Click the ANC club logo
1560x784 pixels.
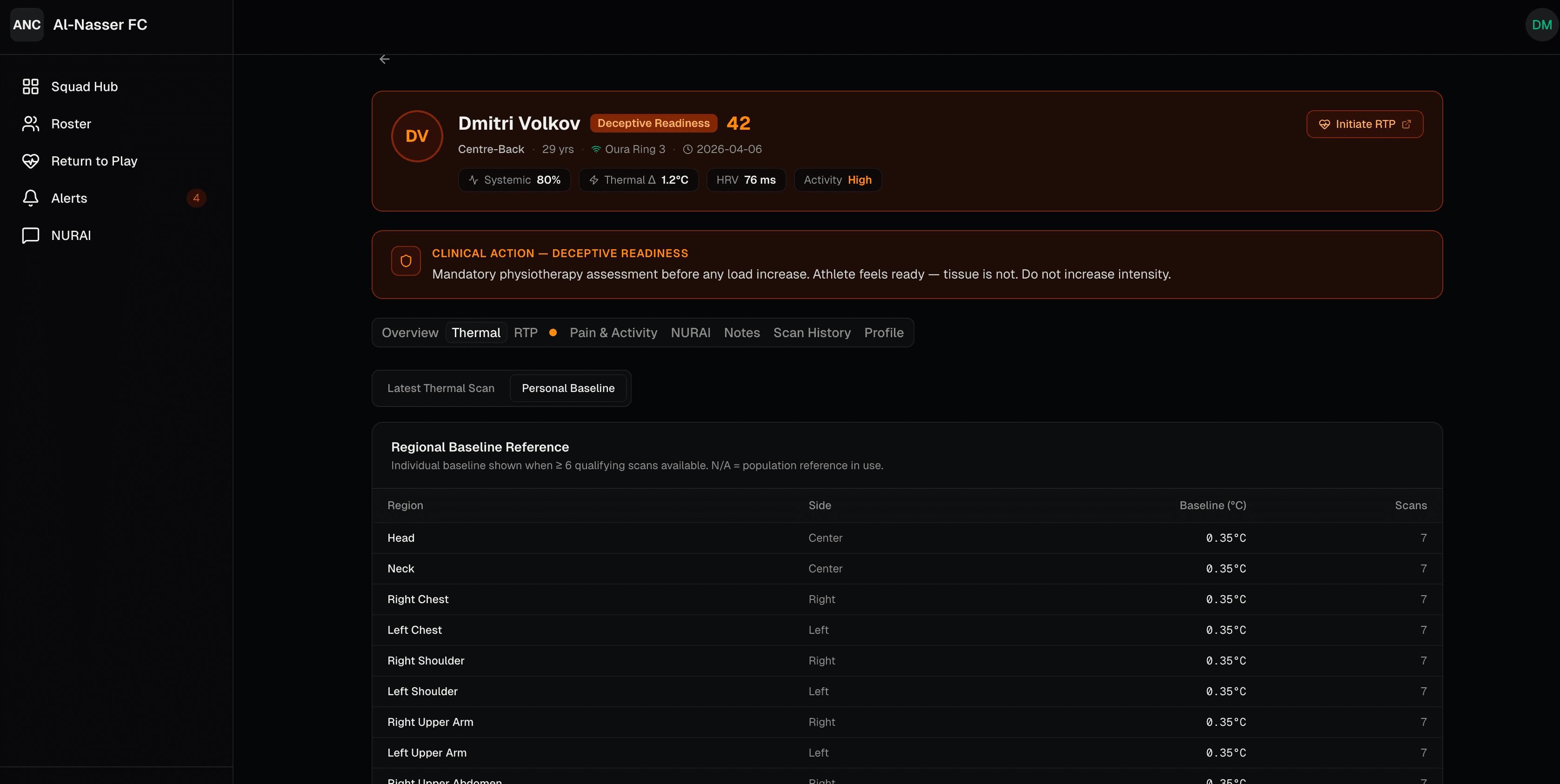pos(27,25)
